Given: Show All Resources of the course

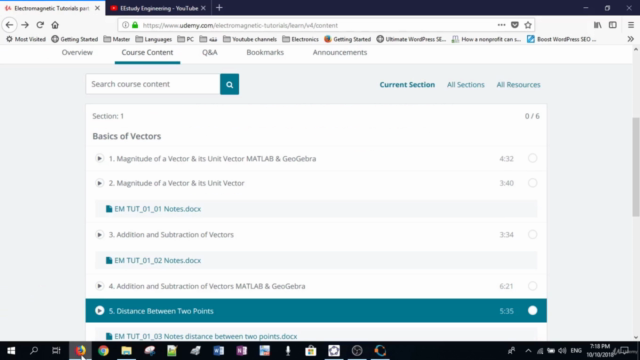Looking at the screenshot, I should click(518, 84).
